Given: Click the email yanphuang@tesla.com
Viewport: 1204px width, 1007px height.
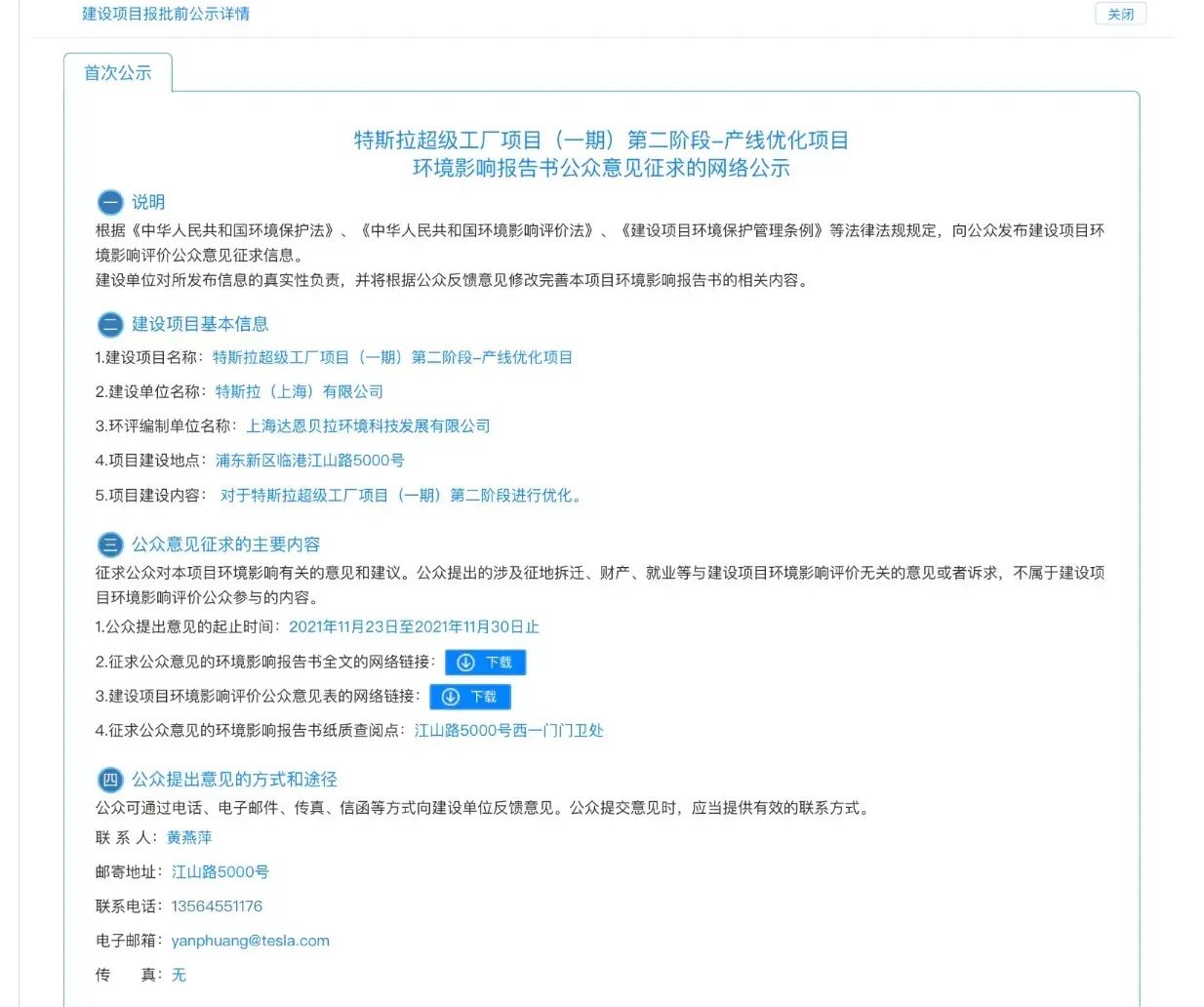Looking at the screenshot, I should (x=251, y=941).
